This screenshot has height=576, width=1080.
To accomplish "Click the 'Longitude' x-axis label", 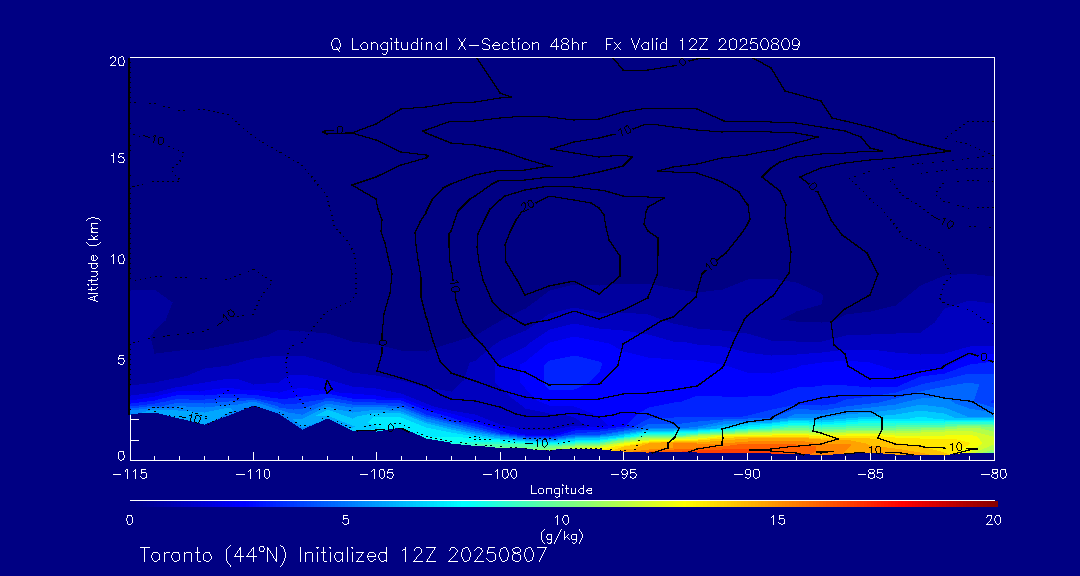I will tap(561, 489).
